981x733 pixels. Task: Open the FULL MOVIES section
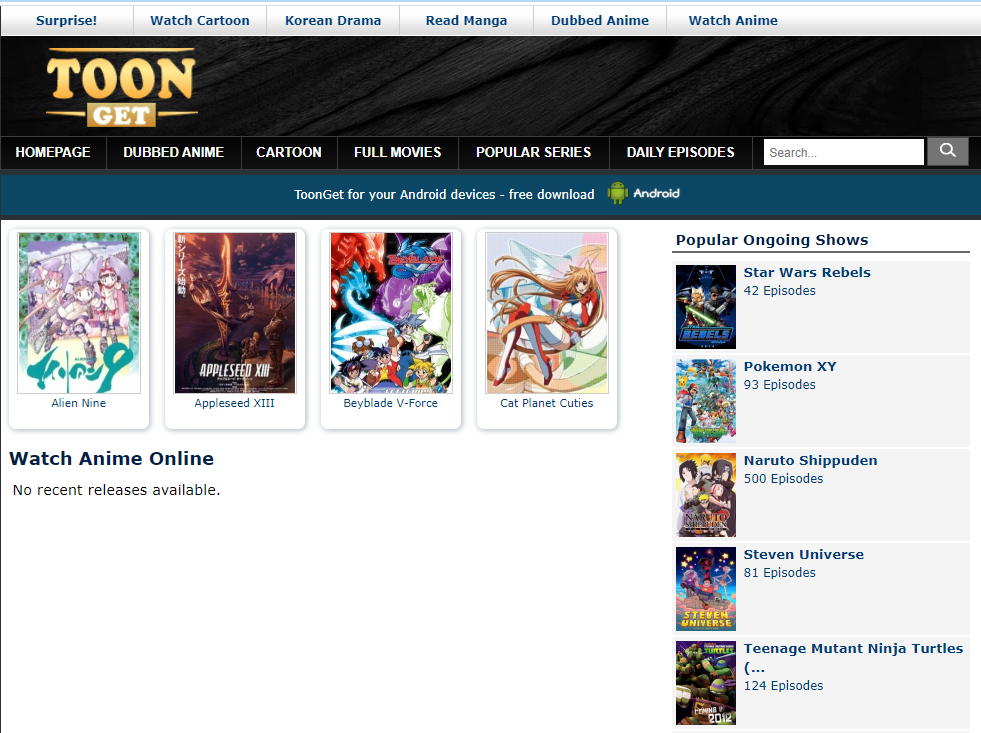[397, 152]
